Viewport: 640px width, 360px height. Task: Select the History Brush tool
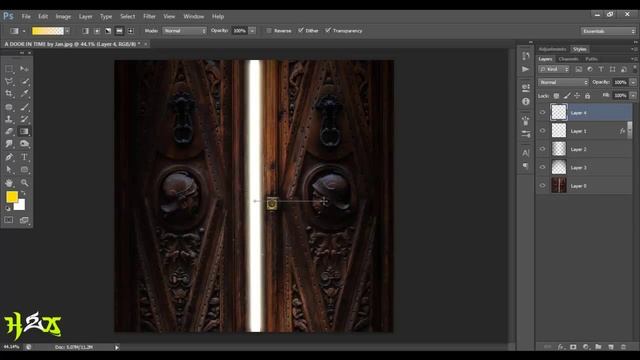(24, 119)
